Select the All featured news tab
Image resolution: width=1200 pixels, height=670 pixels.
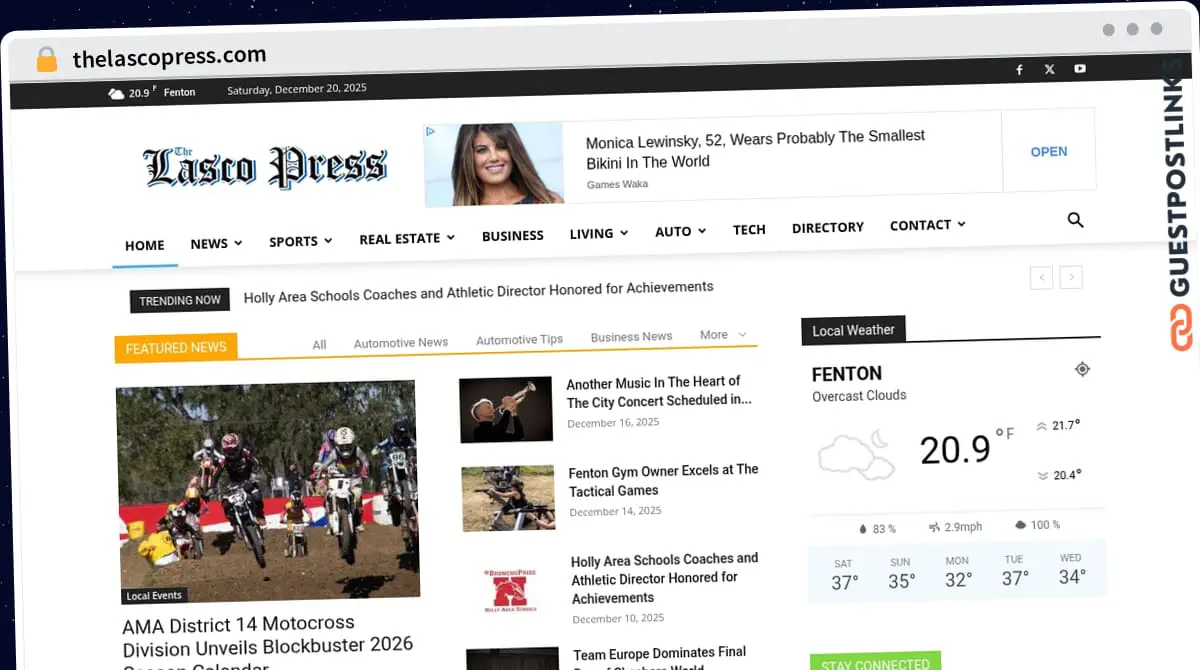(x=319, y=344)
